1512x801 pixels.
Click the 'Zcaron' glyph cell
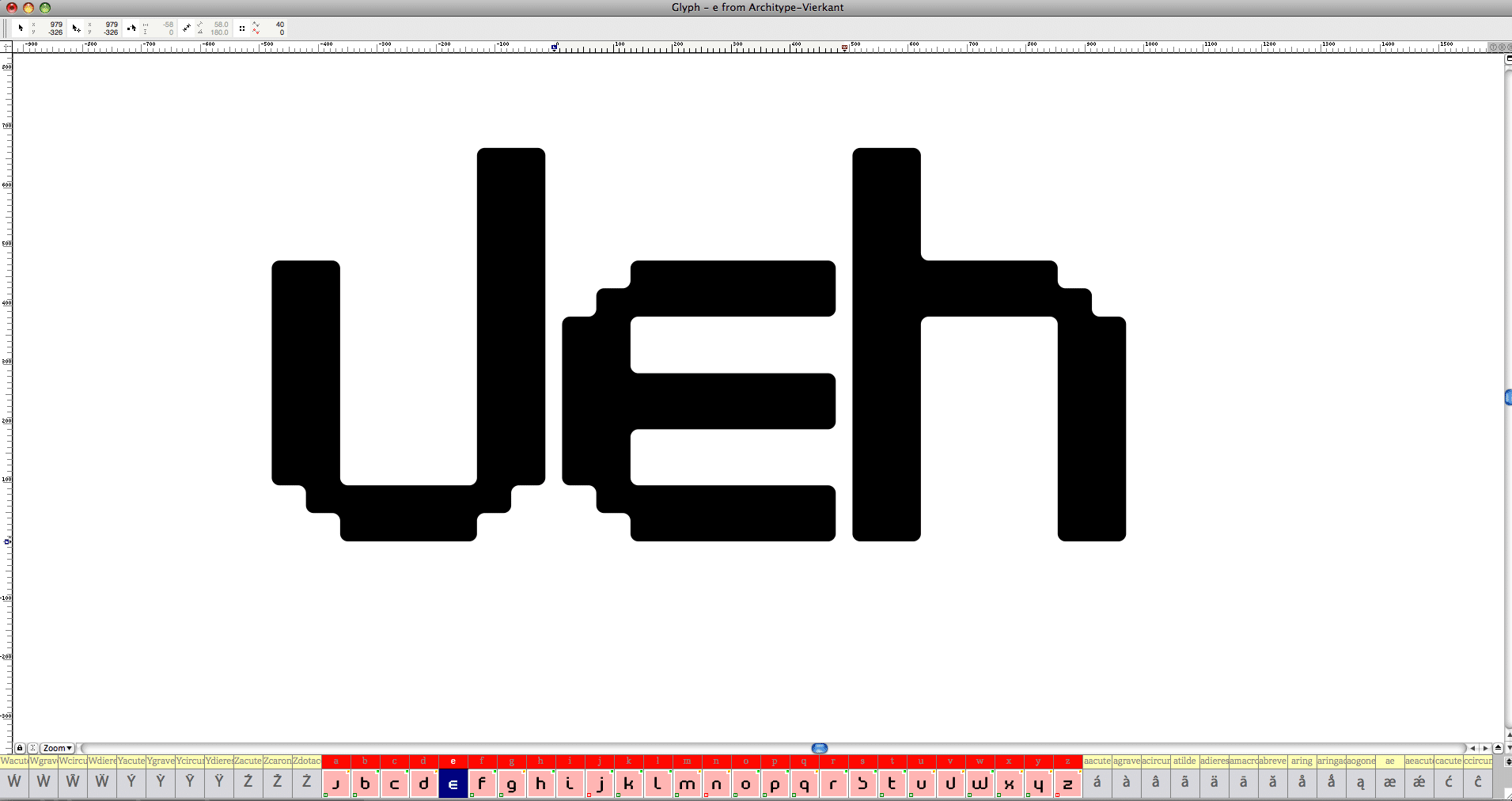point(277,782)
